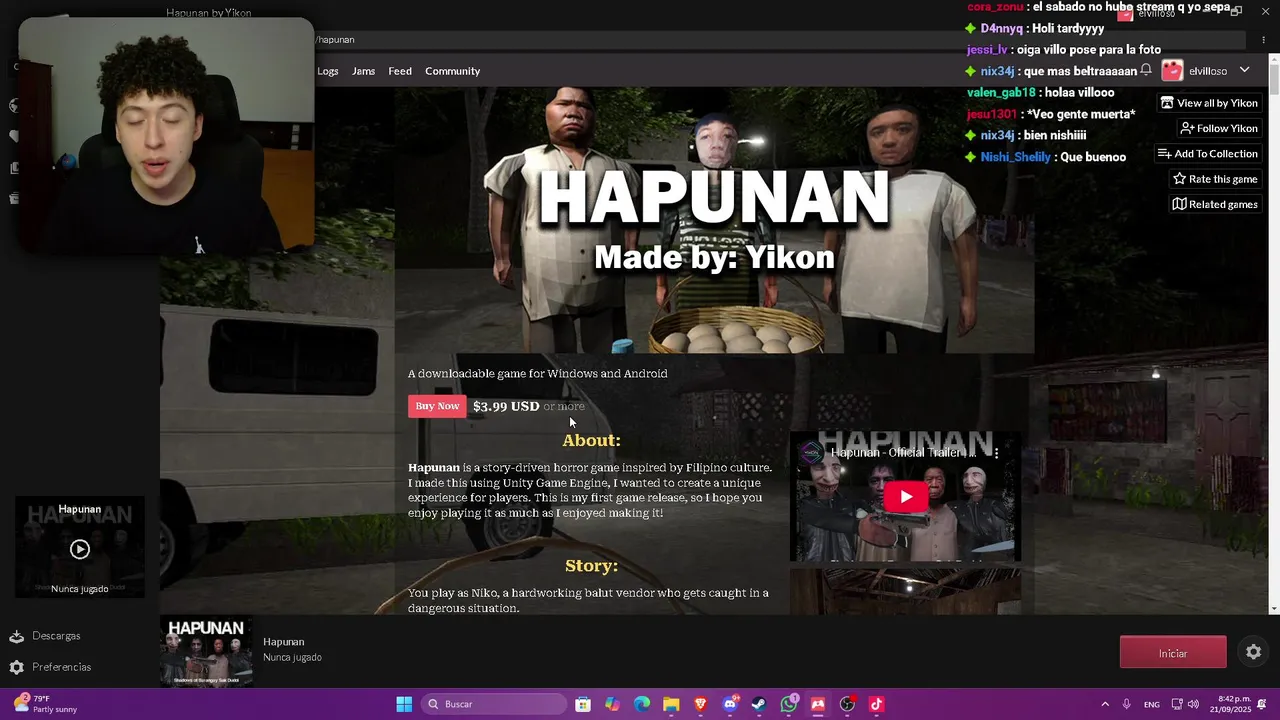Click Rate this game button
The width and height of the screenshot is (1280, 720).
click(x=1215, y=179)
